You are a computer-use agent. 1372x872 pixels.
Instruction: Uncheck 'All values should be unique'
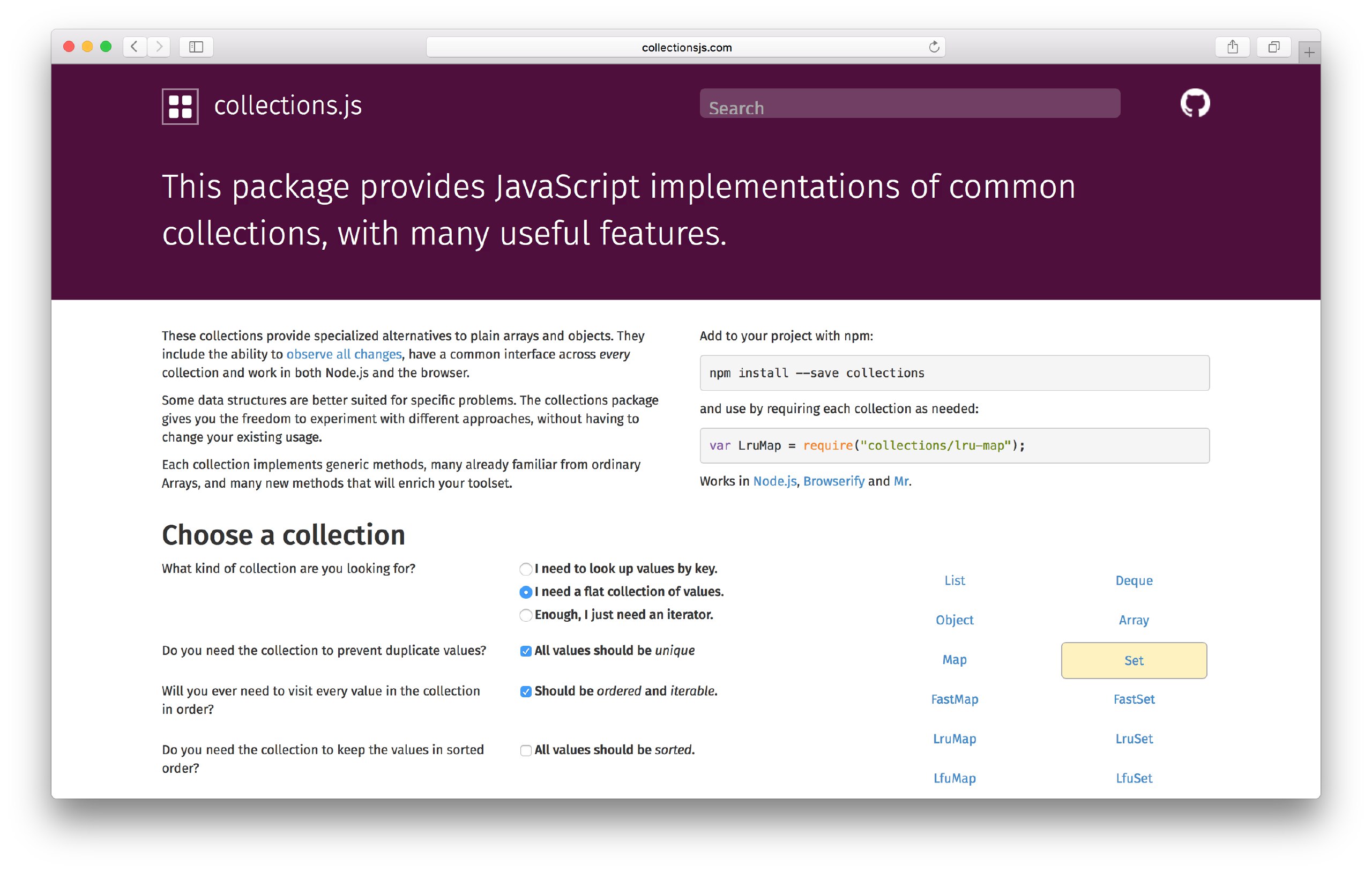(x=525, y=651)
